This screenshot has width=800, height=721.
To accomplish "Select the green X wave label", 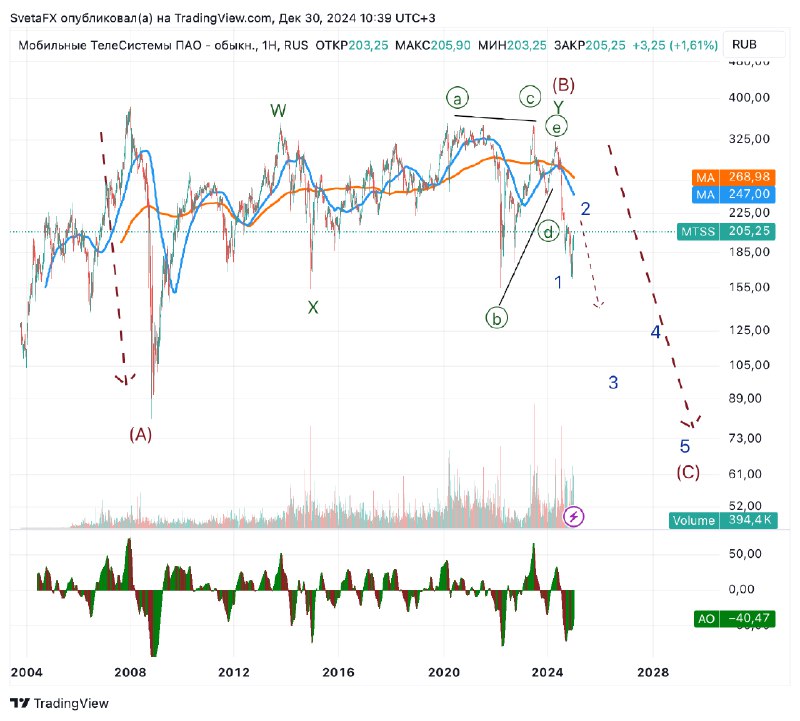I will pyautogui.click(x=313, y=307).
